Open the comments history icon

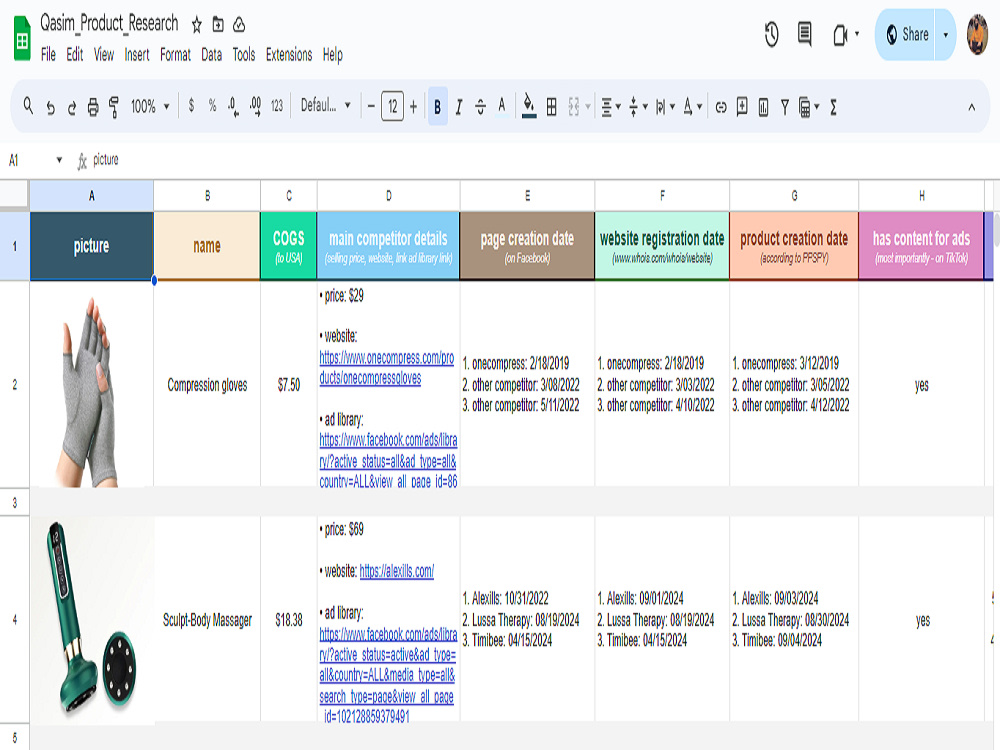click(x=805, y=34)
